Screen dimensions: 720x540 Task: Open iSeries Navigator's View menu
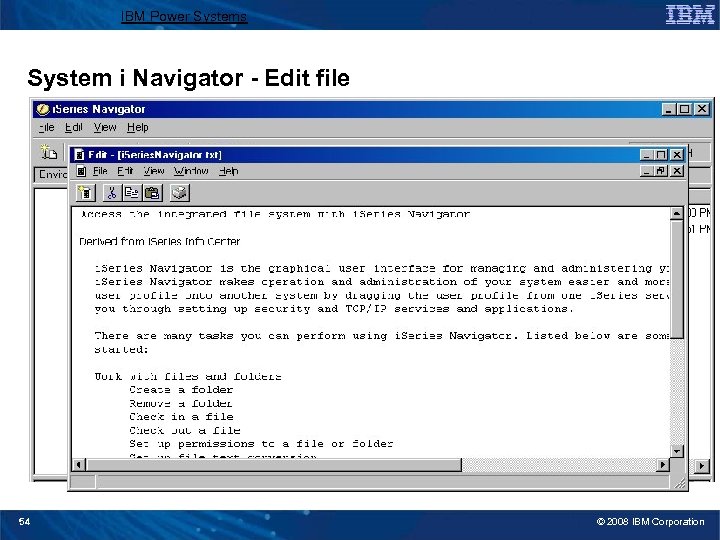(x=105, y=127)
